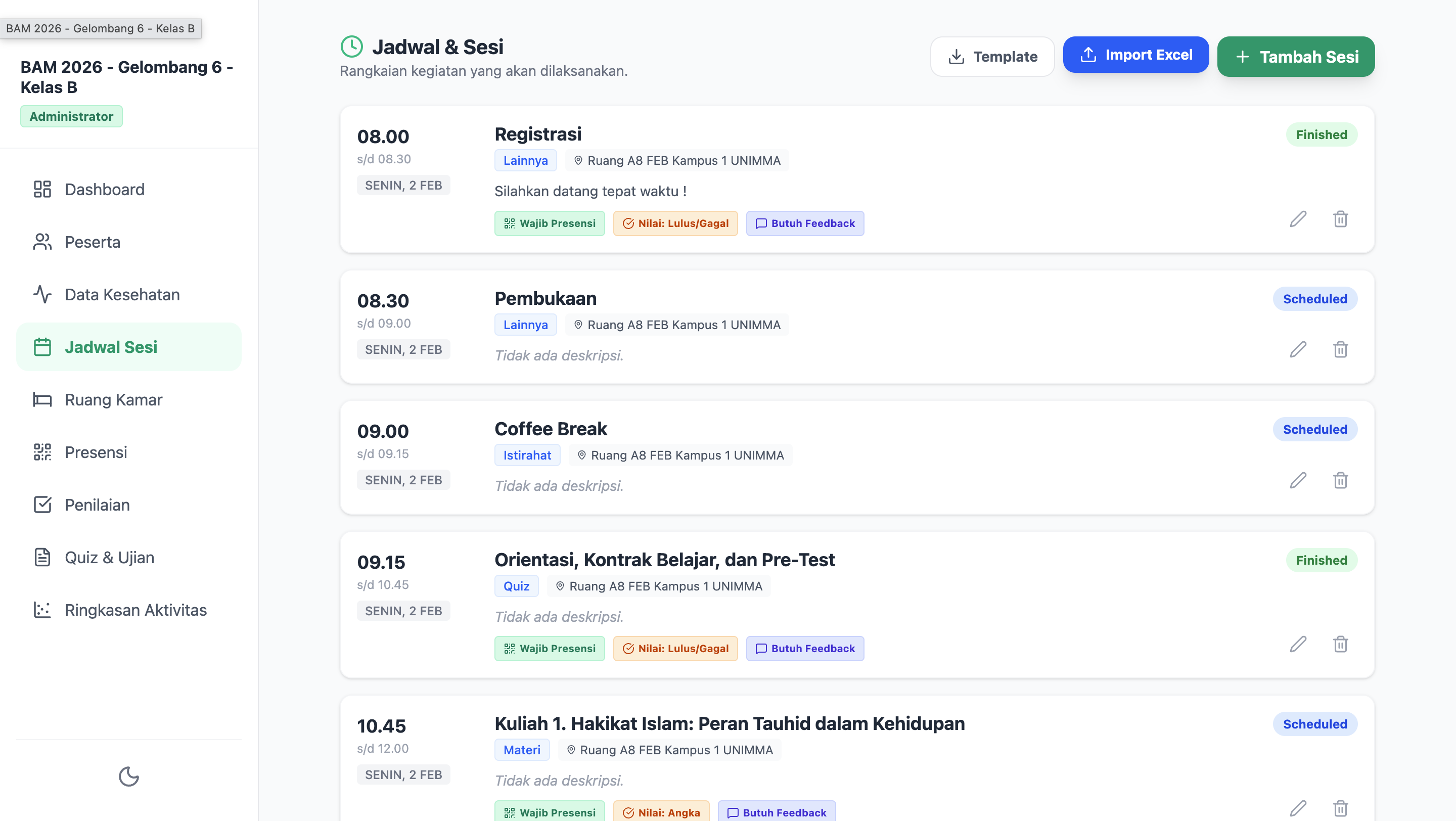
Task: Click the Scheduled status of Pembukaan
Action: 1314,299
